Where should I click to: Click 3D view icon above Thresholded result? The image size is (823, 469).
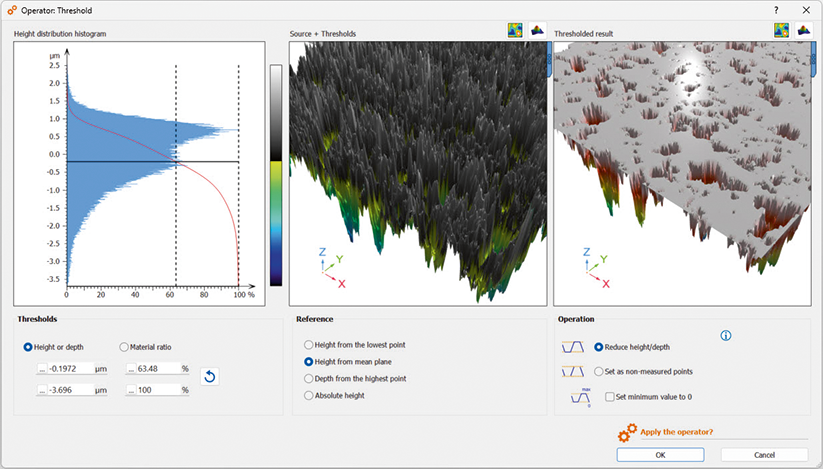pyautogui.click(x=801, y=31)
